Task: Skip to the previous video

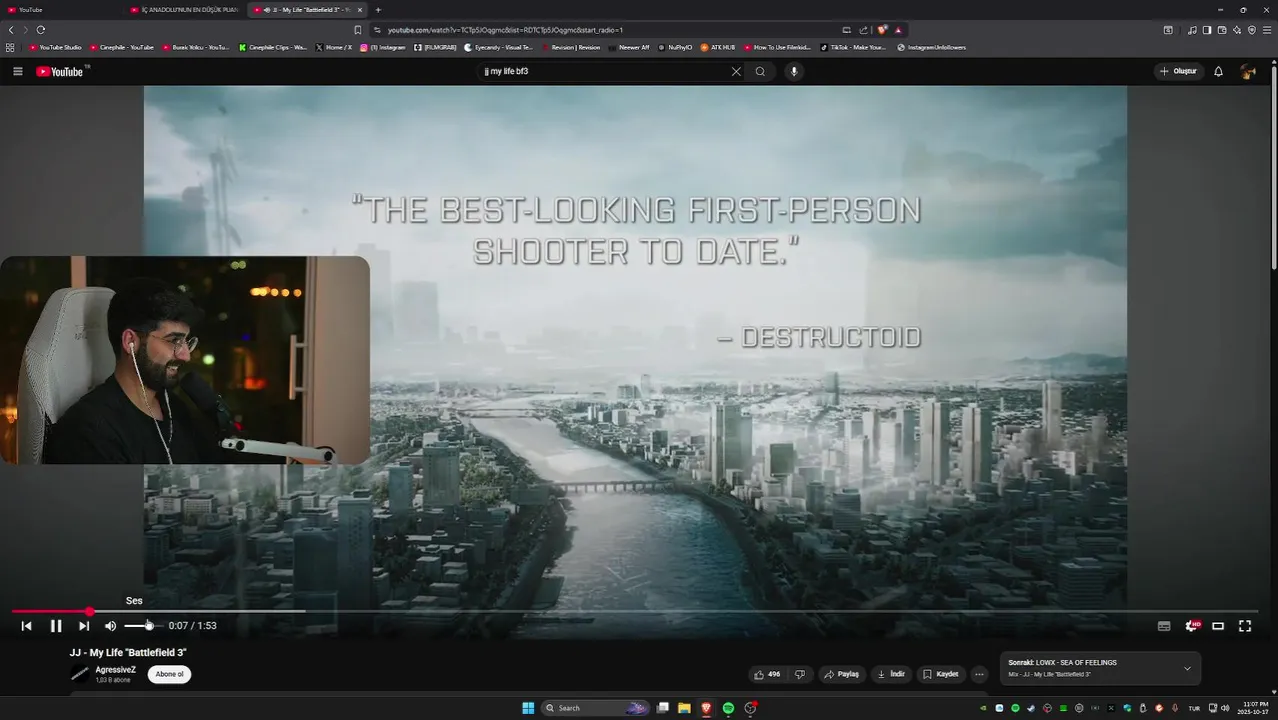Action: click(x=26, y=626)
